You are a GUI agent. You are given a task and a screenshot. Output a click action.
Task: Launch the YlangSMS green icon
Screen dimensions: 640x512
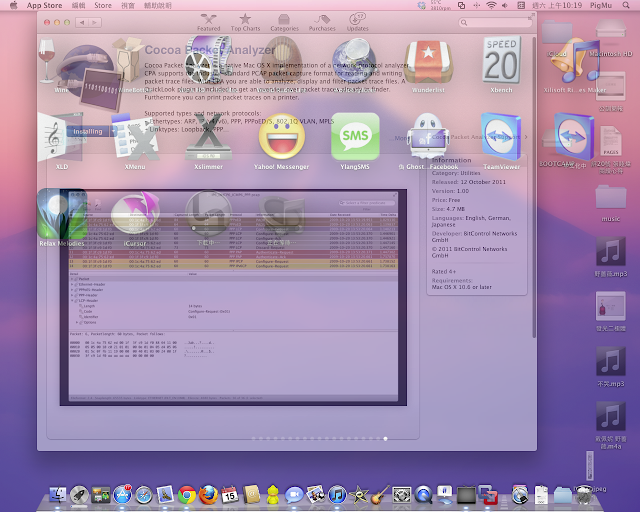click(355, 136)
